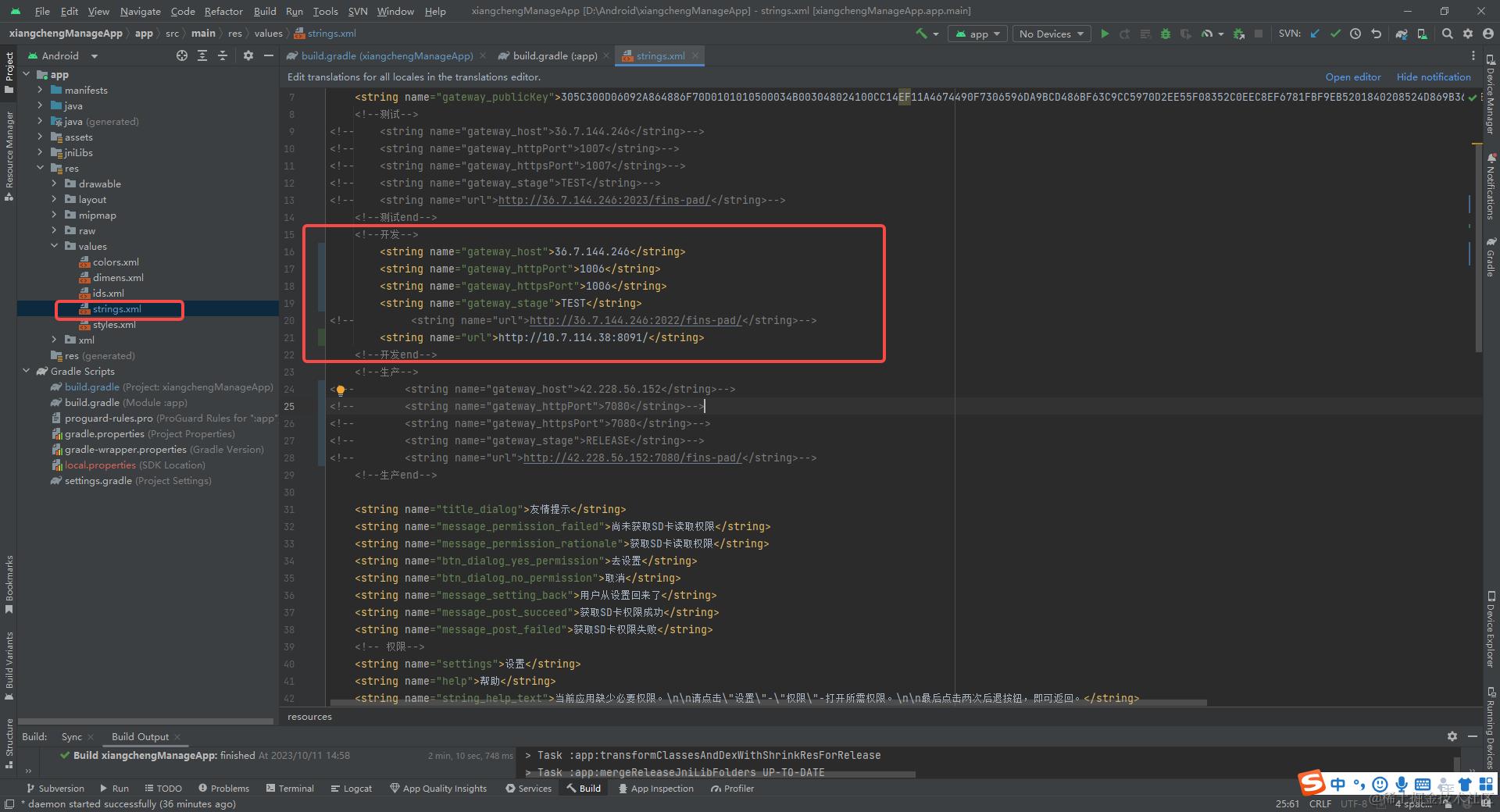Click Hide notification link
Screen dimensions: 1500x812
(1434, 77)
